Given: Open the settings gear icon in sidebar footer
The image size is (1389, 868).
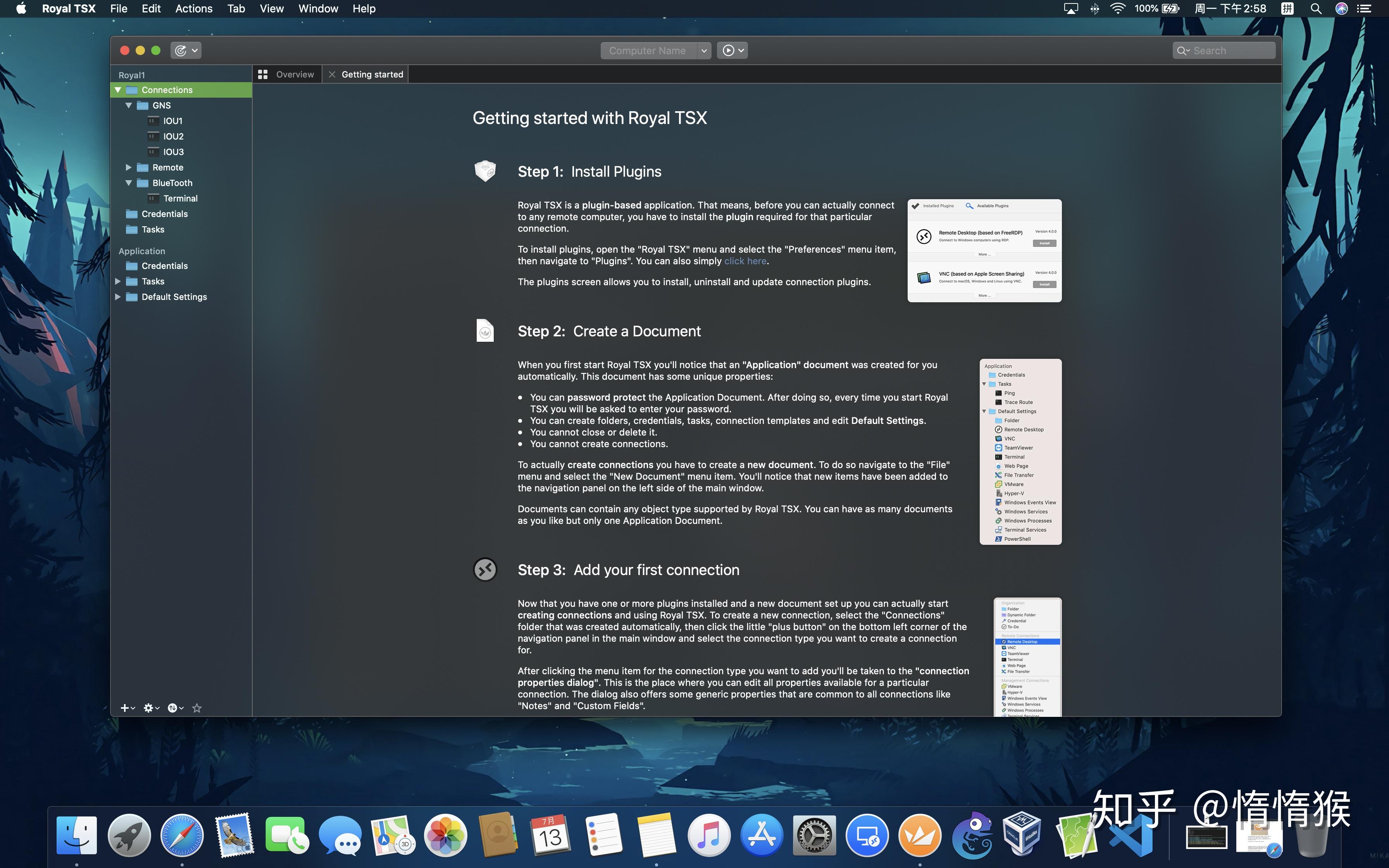Looking at the screenshot, I should point(149,708).
